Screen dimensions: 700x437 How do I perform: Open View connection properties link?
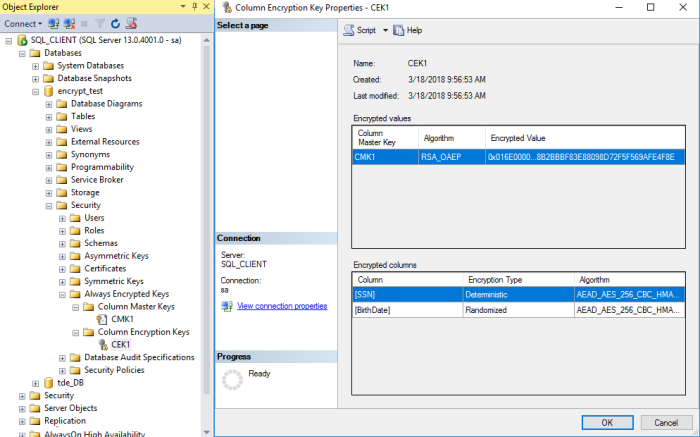point(283,305)
